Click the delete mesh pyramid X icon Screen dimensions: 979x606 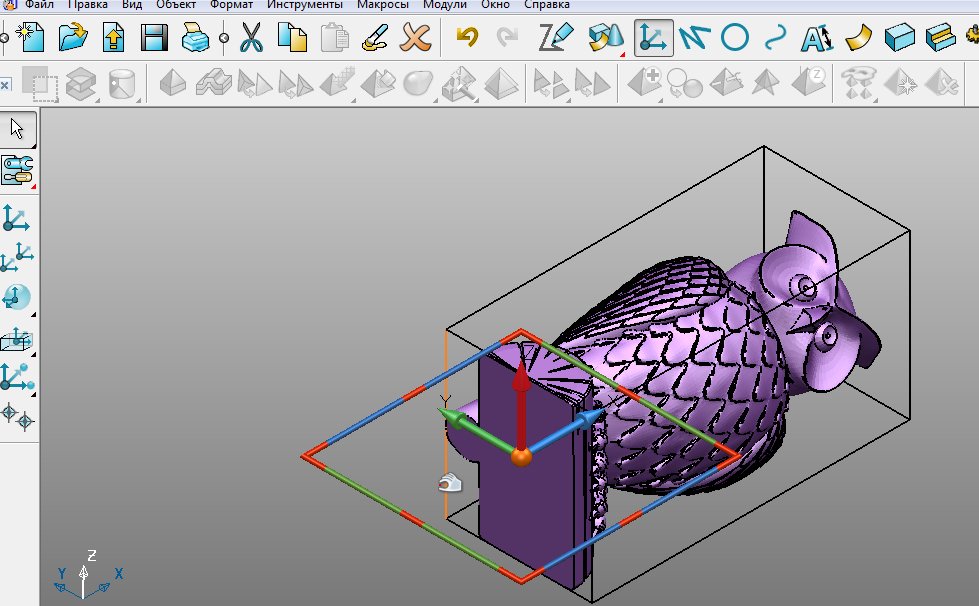[x=942, y=83]
